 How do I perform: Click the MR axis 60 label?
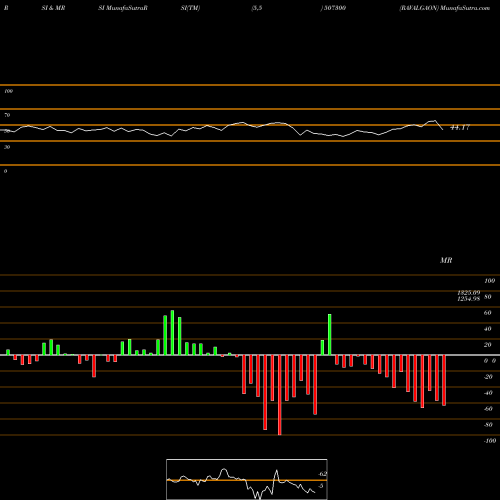click(487, 313)
